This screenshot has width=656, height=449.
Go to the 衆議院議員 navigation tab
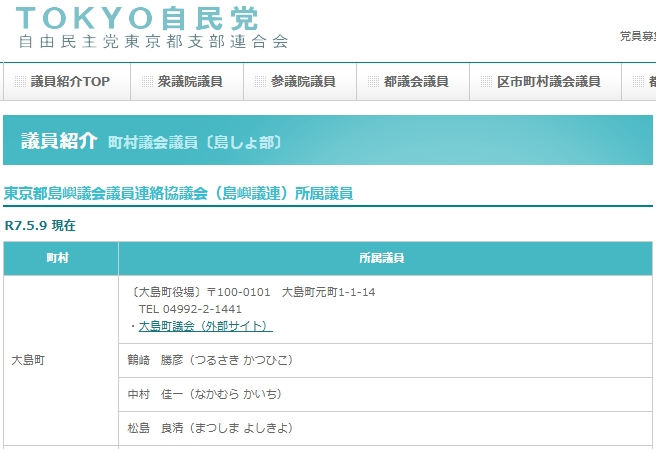click(x=189, y=82)
